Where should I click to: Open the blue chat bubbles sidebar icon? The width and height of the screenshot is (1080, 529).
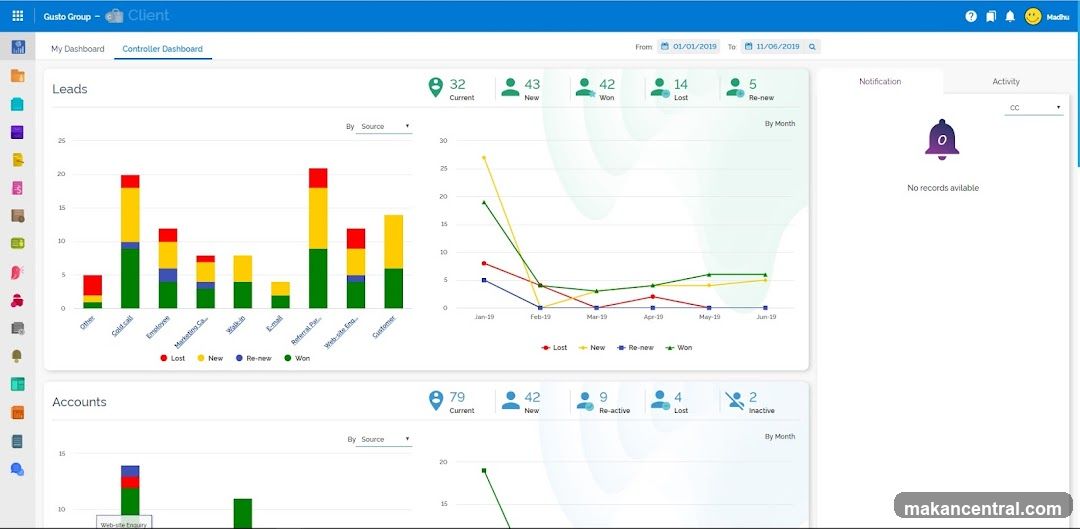[18, 469]
